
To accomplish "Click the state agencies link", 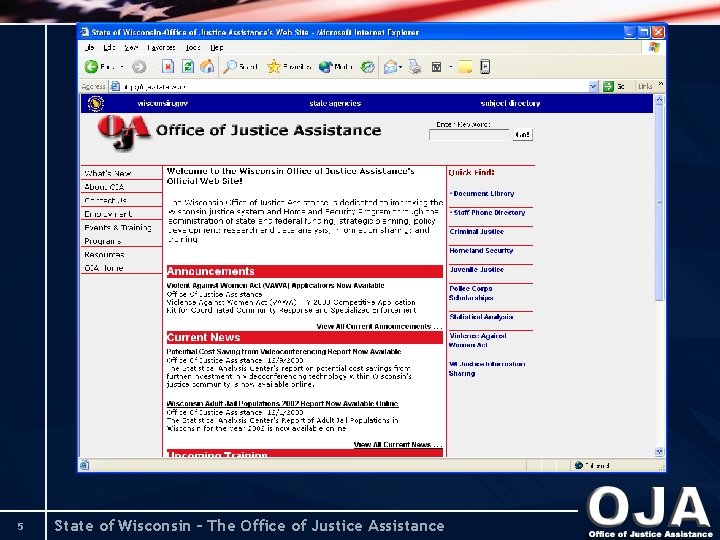I will point(335,103).
